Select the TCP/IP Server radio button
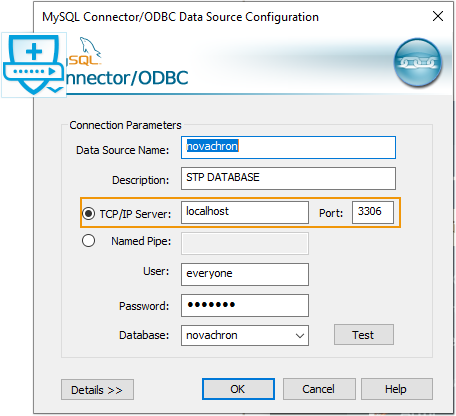The width and height of the screenshot is (456, 416). tap(88, 213)
